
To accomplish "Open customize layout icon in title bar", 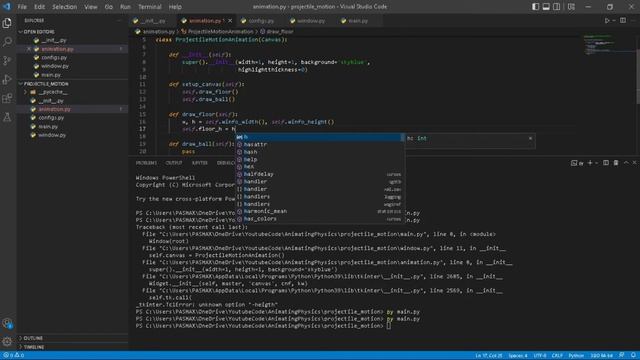I will (x=571, y=7).
